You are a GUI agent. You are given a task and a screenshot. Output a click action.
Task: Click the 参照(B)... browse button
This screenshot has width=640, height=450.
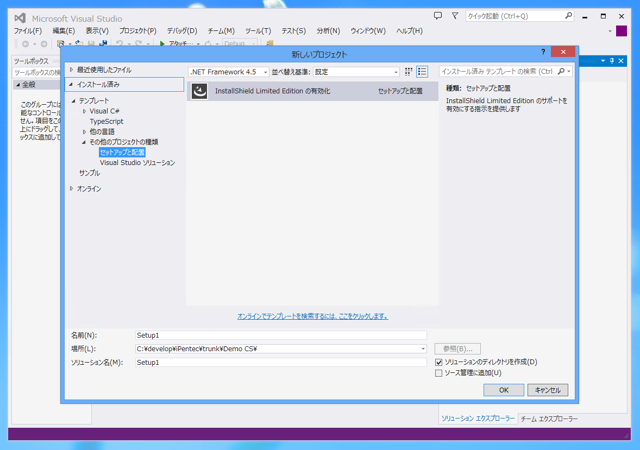tap(458, 349)
